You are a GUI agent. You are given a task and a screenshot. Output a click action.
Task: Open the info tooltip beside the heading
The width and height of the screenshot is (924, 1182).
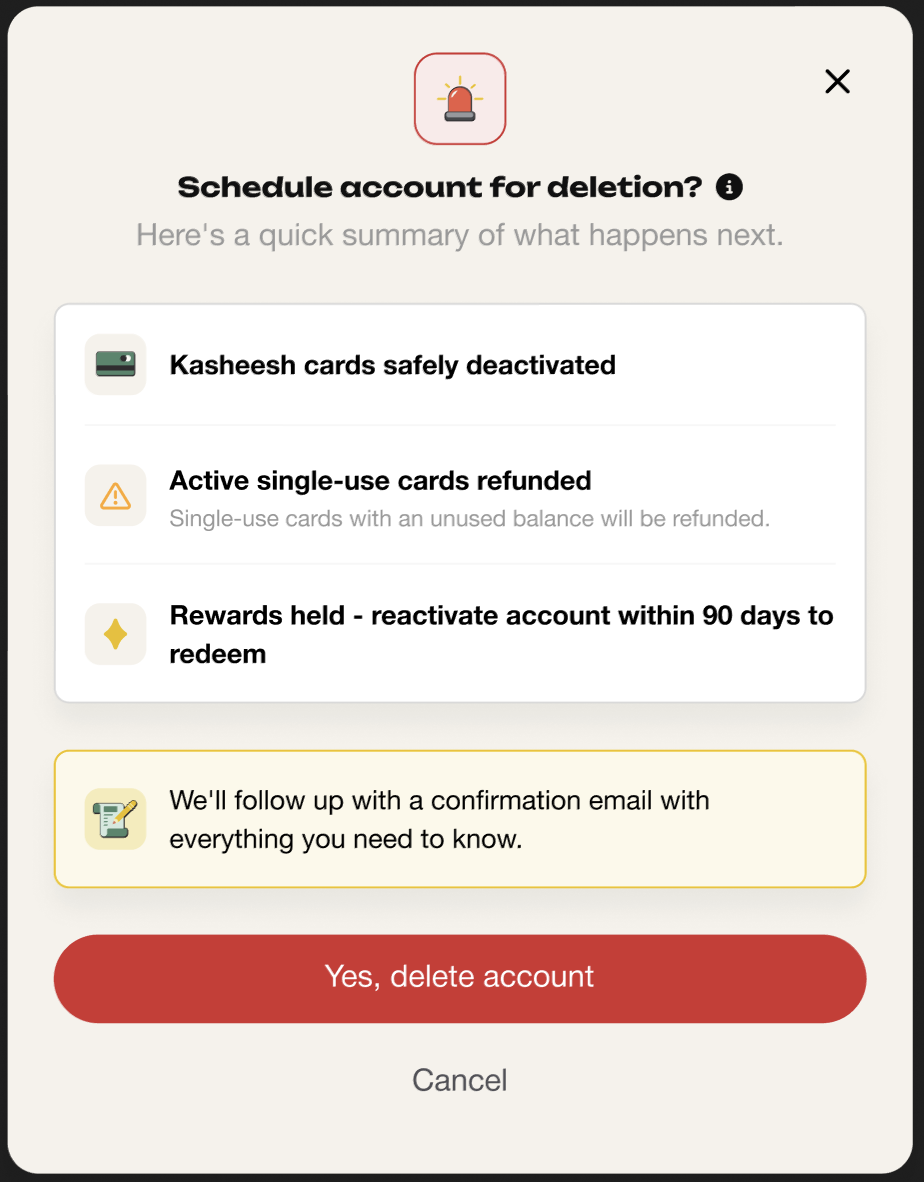729,186
